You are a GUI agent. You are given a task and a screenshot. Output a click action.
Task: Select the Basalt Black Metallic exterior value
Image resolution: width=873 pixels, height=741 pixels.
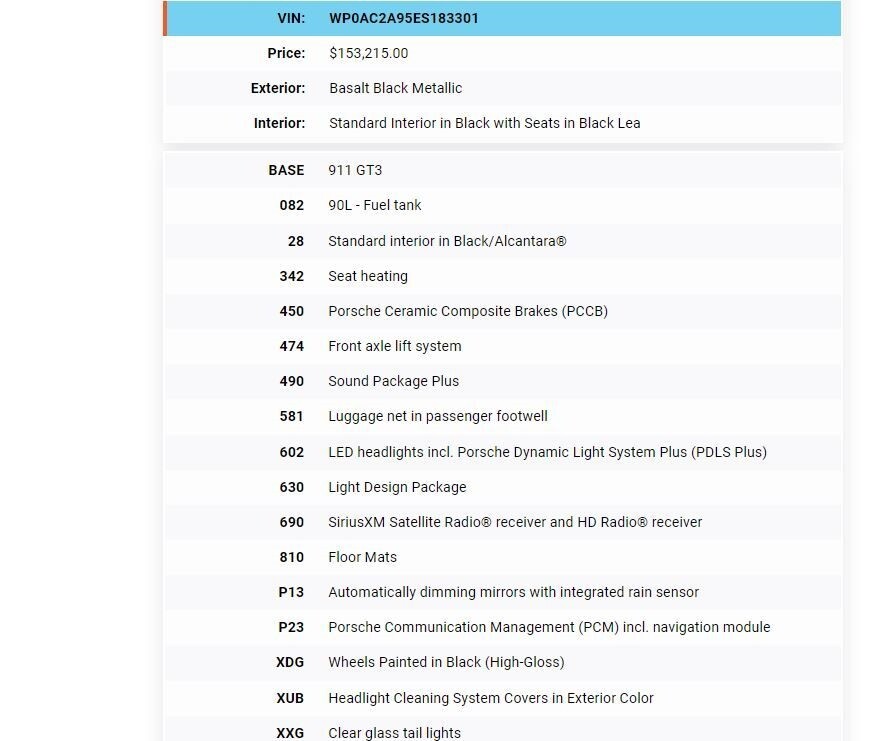click(x=395, y=89)
